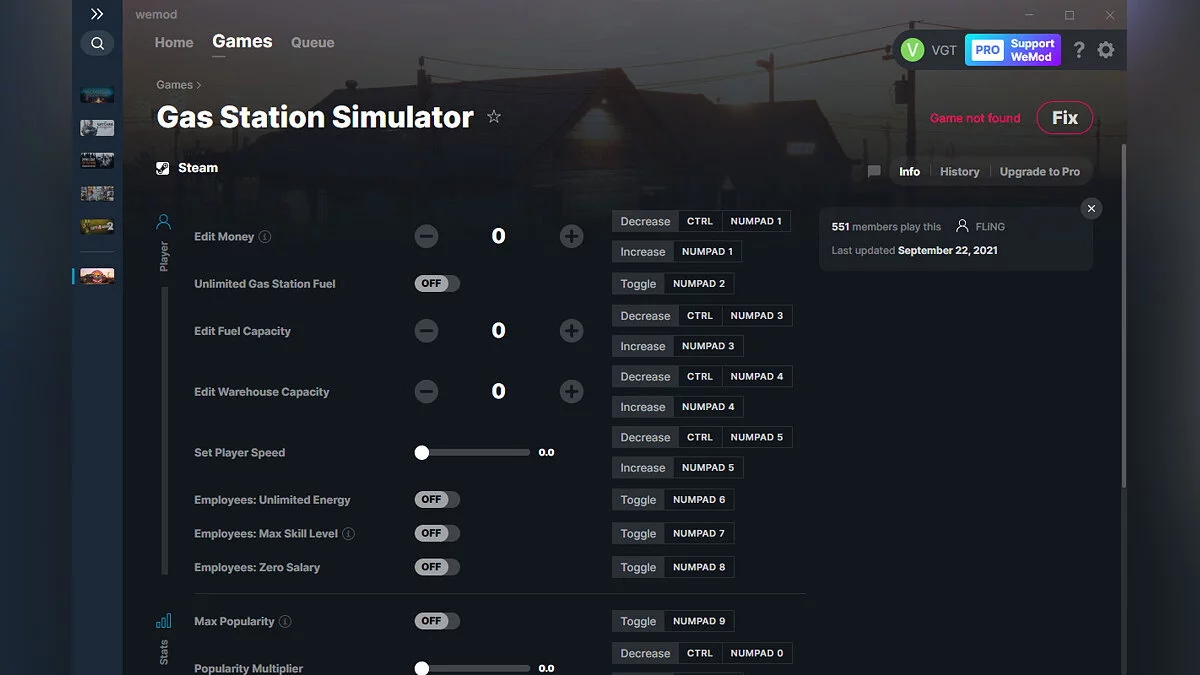Click the info icon next to Edit Money
This screenshot has height=675, width=1200.
[x=264, y=236]
